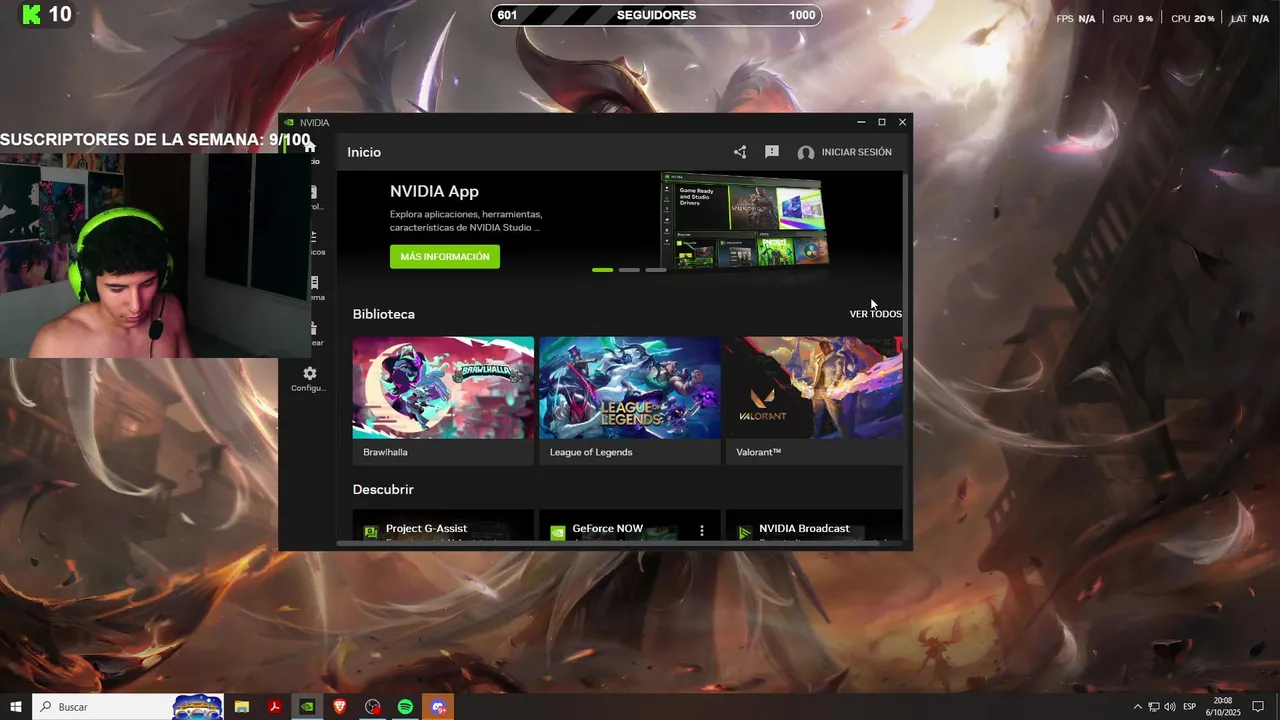1280x720 pixels.
Task: Click the Windows search box Buscar
Action: [x=102, y=707]
